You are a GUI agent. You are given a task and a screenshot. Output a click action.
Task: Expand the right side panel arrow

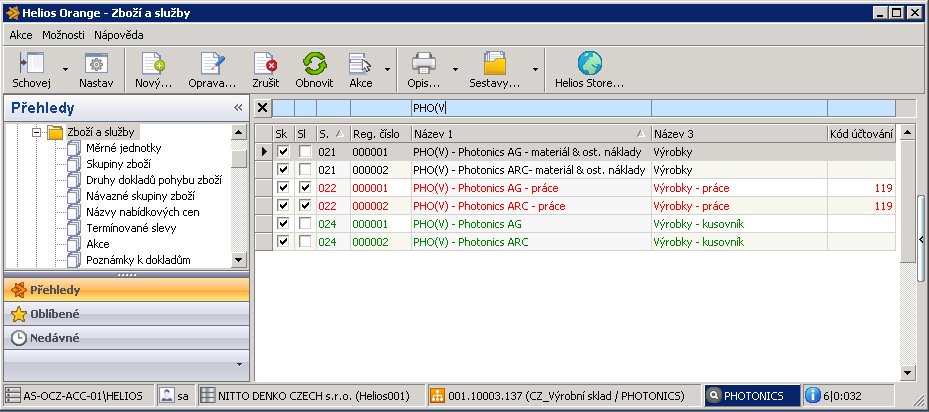click(921, 239)
